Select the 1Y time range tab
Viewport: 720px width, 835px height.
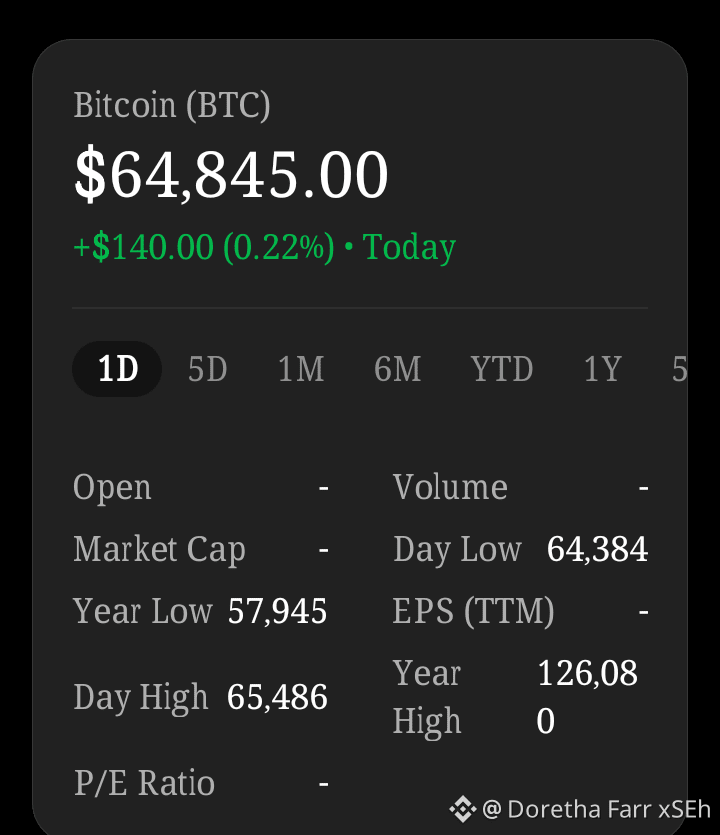[x=603, y=369]
